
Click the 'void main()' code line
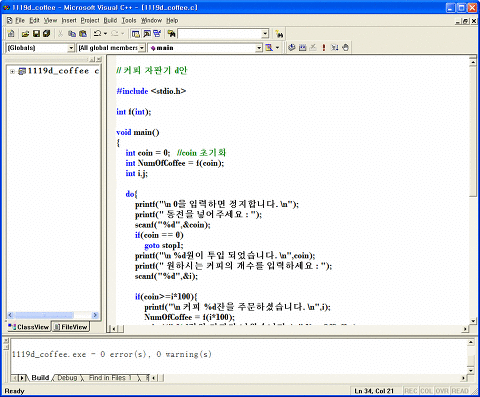click(138, 132)
